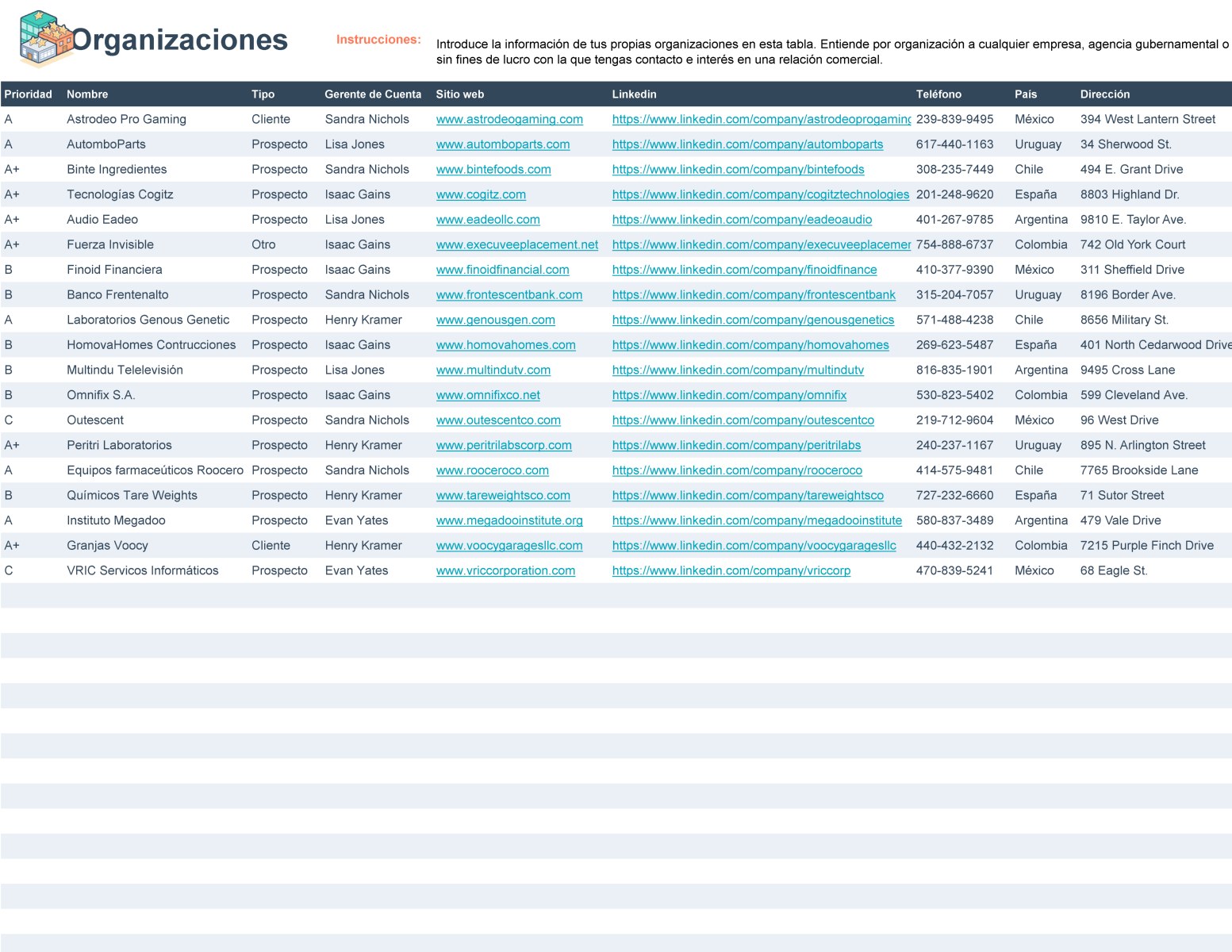Viewport: 1232px width, 952px height.
Task: Open www.cogitz.com website link
Action: [x=481, y=194]
